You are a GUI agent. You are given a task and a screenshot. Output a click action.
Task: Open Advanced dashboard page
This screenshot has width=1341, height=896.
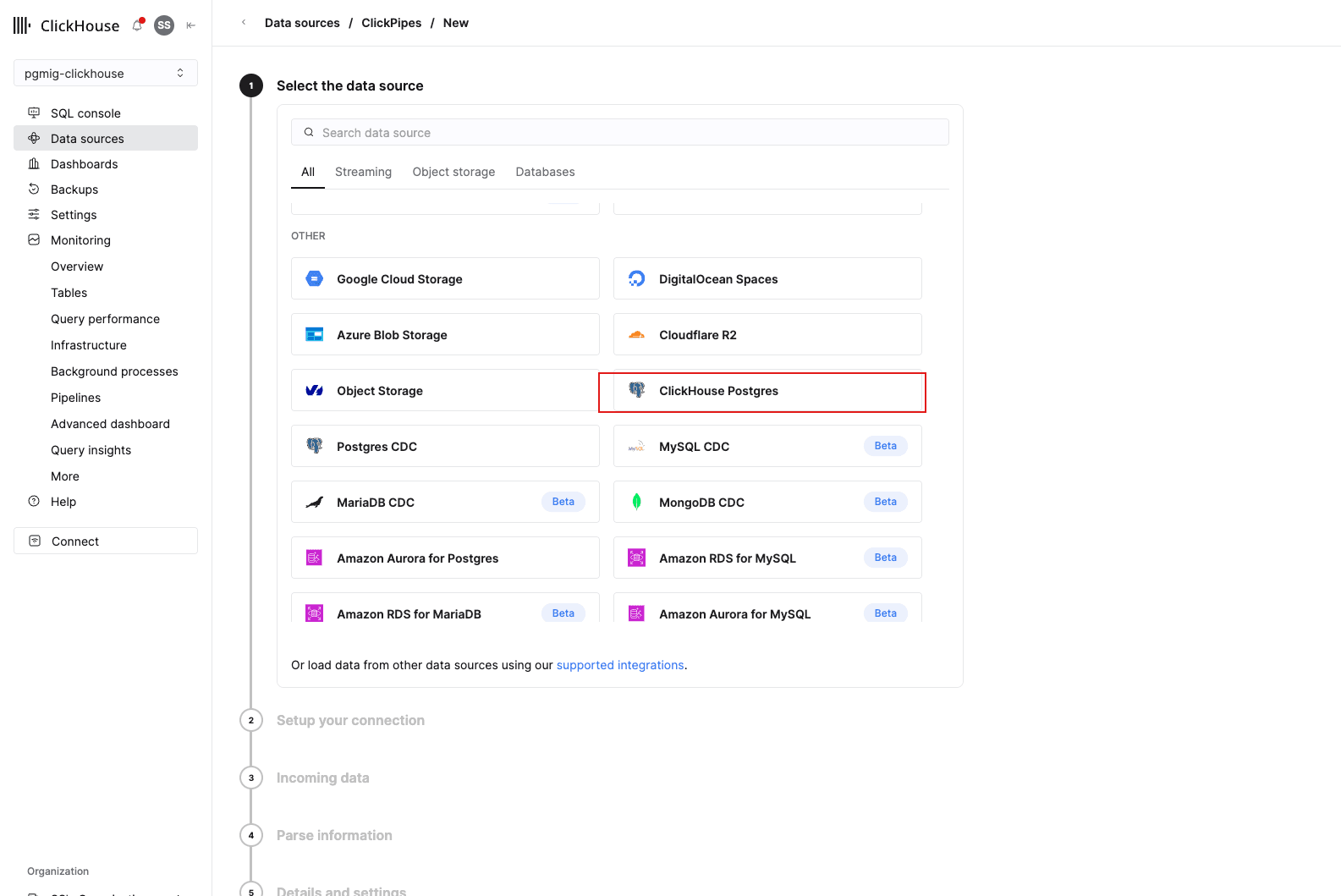[111, 424]
